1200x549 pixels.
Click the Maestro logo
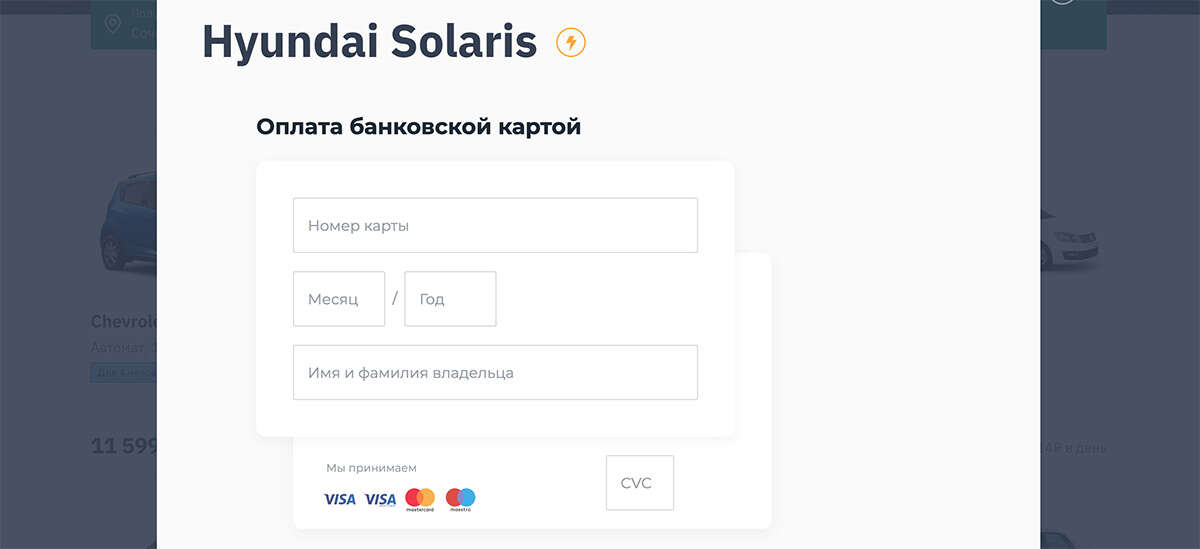click(460, 499)
